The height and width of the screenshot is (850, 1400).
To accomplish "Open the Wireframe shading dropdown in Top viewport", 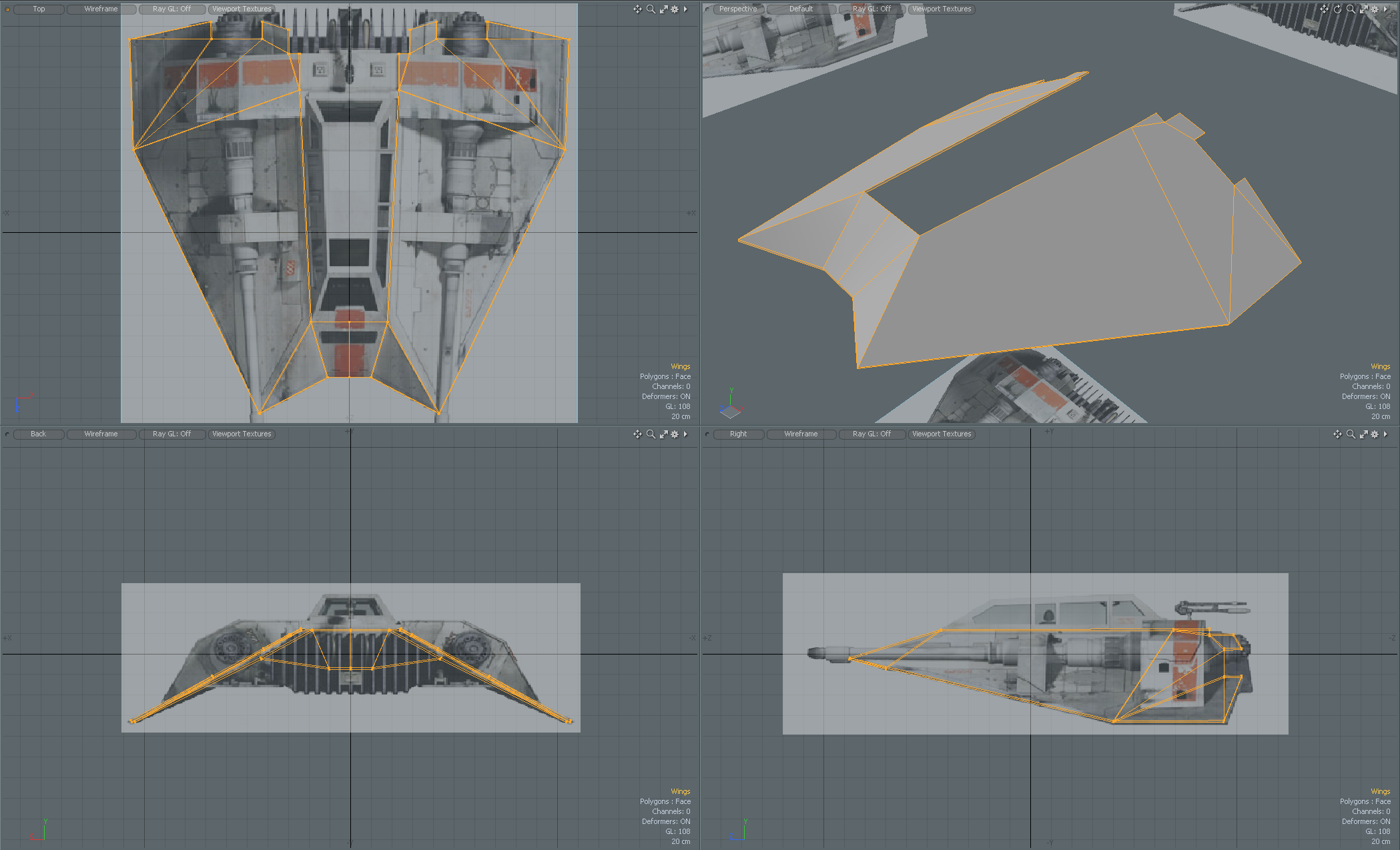I will click(x=101, y=9).
